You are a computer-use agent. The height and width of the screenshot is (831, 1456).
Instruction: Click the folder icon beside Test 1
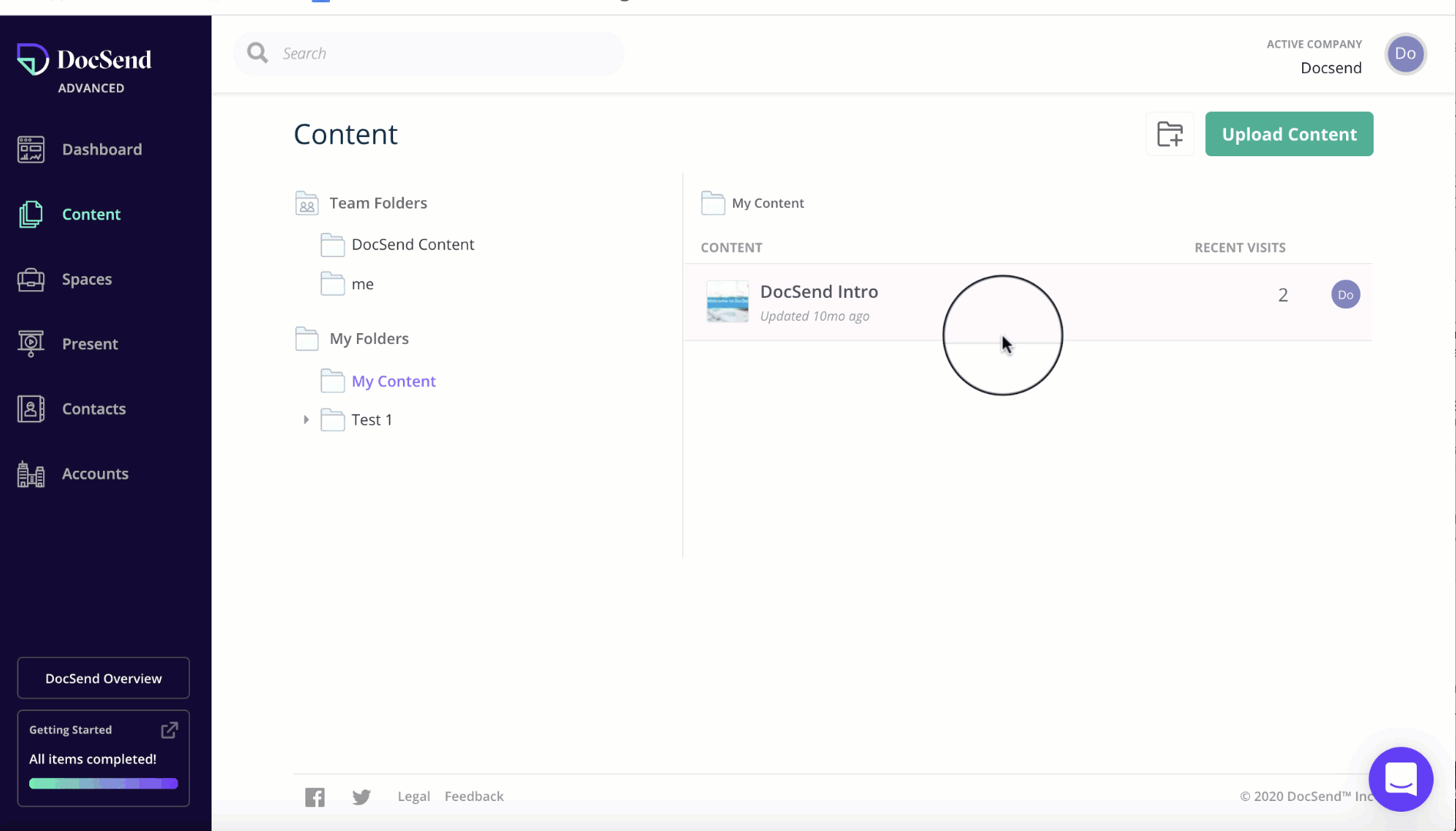coord(332,419)
